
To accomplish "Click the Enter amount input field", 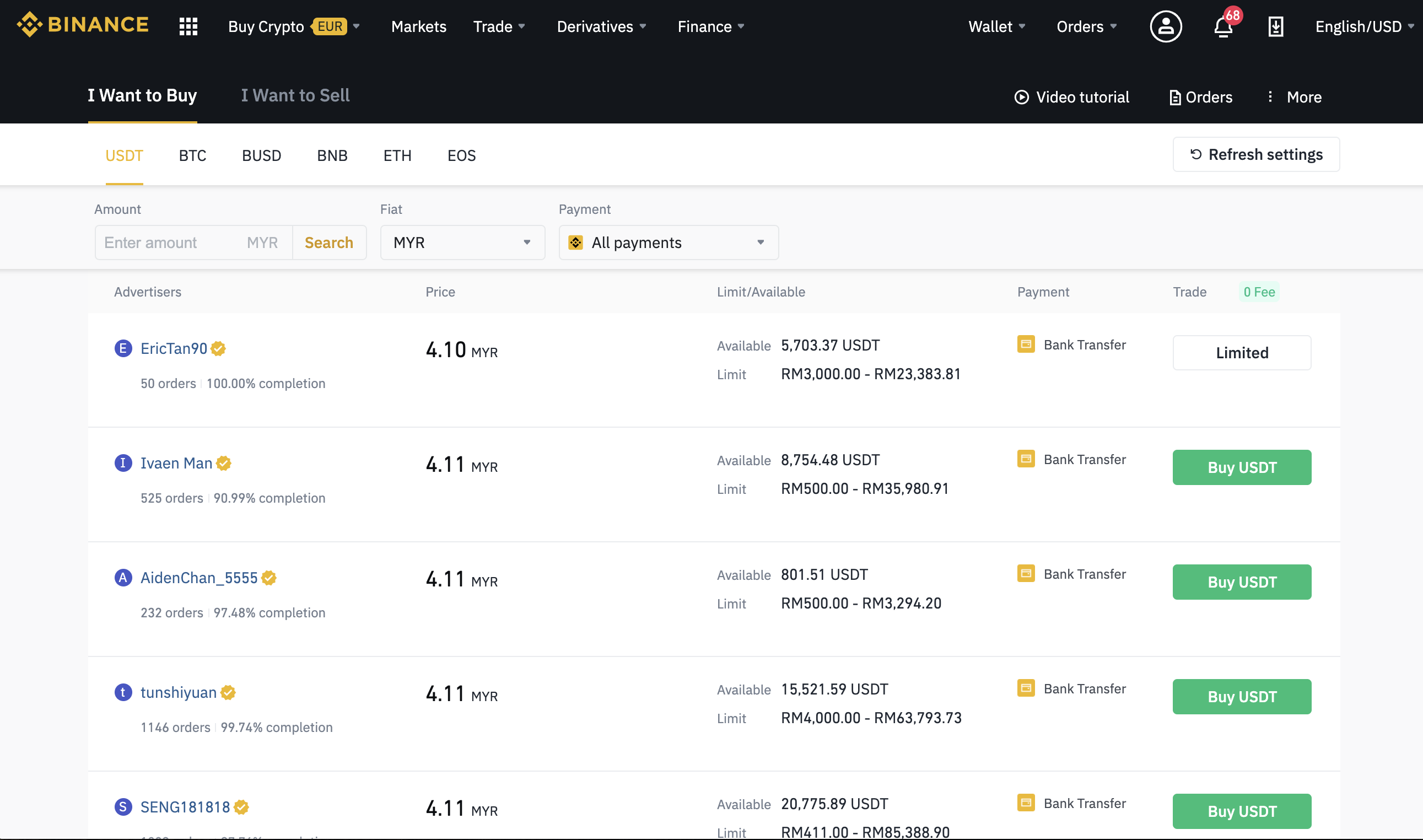I will click(193, 243).
